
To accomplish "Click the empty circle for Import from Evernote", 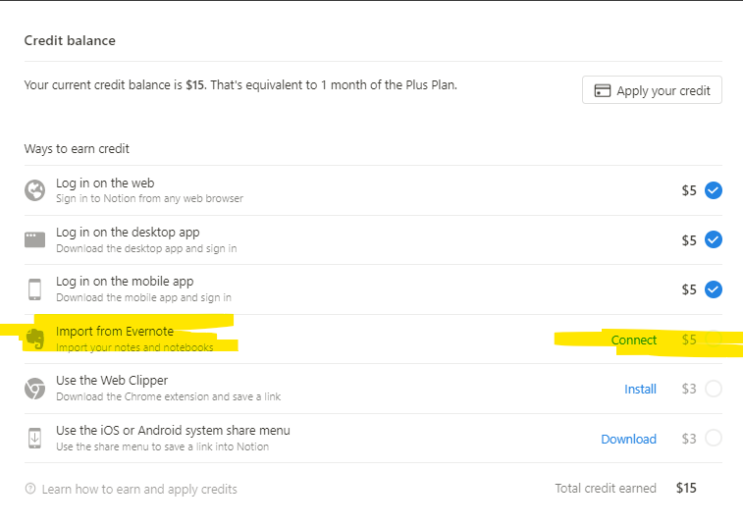I will 713,339.
